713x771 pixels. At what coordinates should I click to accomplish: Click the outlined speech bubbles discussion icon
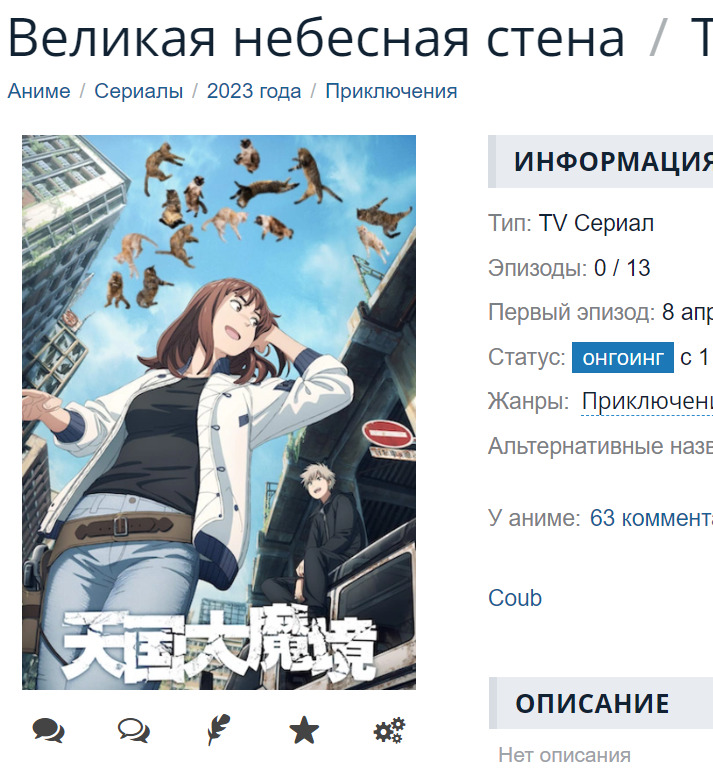(134, 730)
